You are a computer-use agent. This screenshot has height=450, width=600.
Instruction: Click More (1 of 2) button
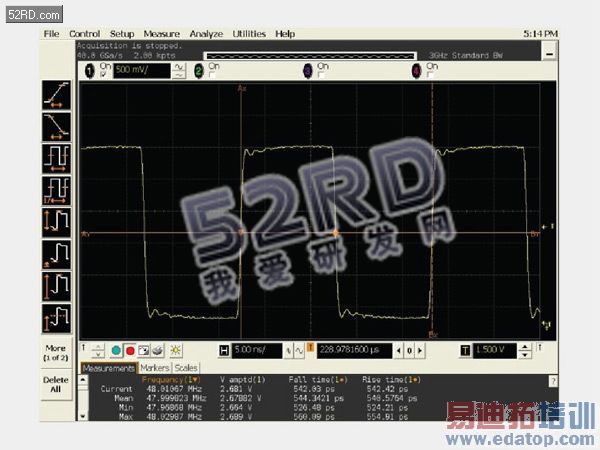tap(56, 353)
